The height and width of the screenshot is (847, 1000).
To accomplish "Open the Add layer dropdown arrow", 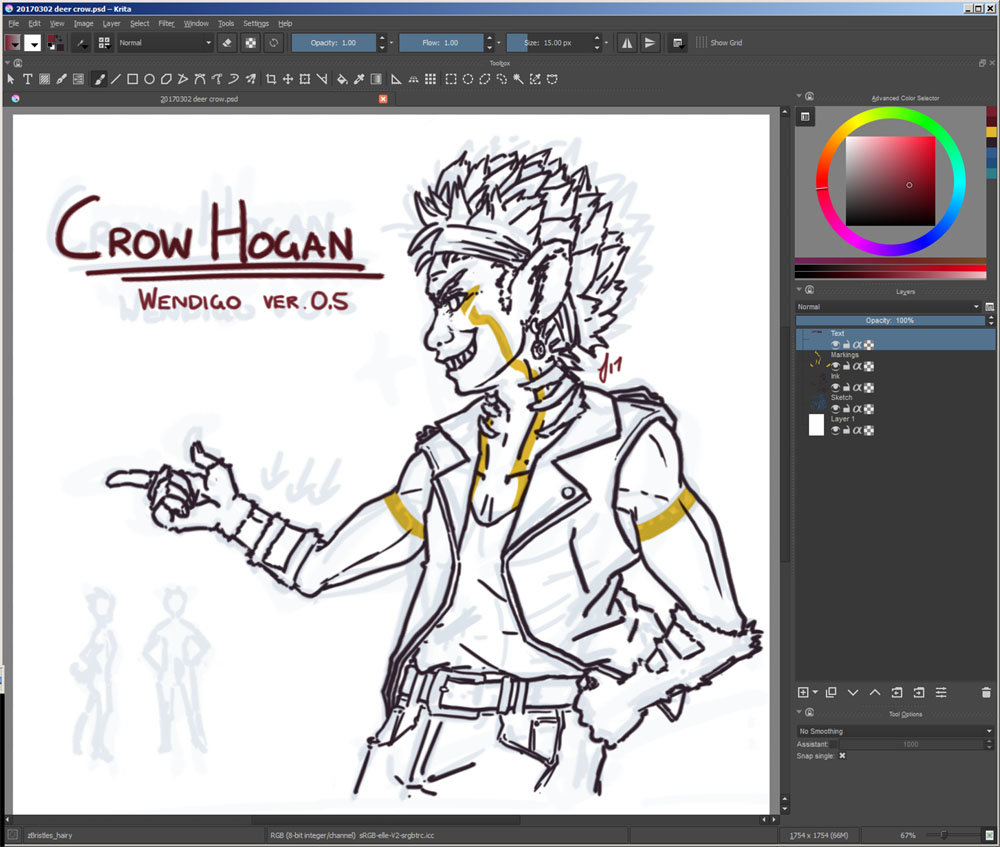I will (x=816, y=692).
